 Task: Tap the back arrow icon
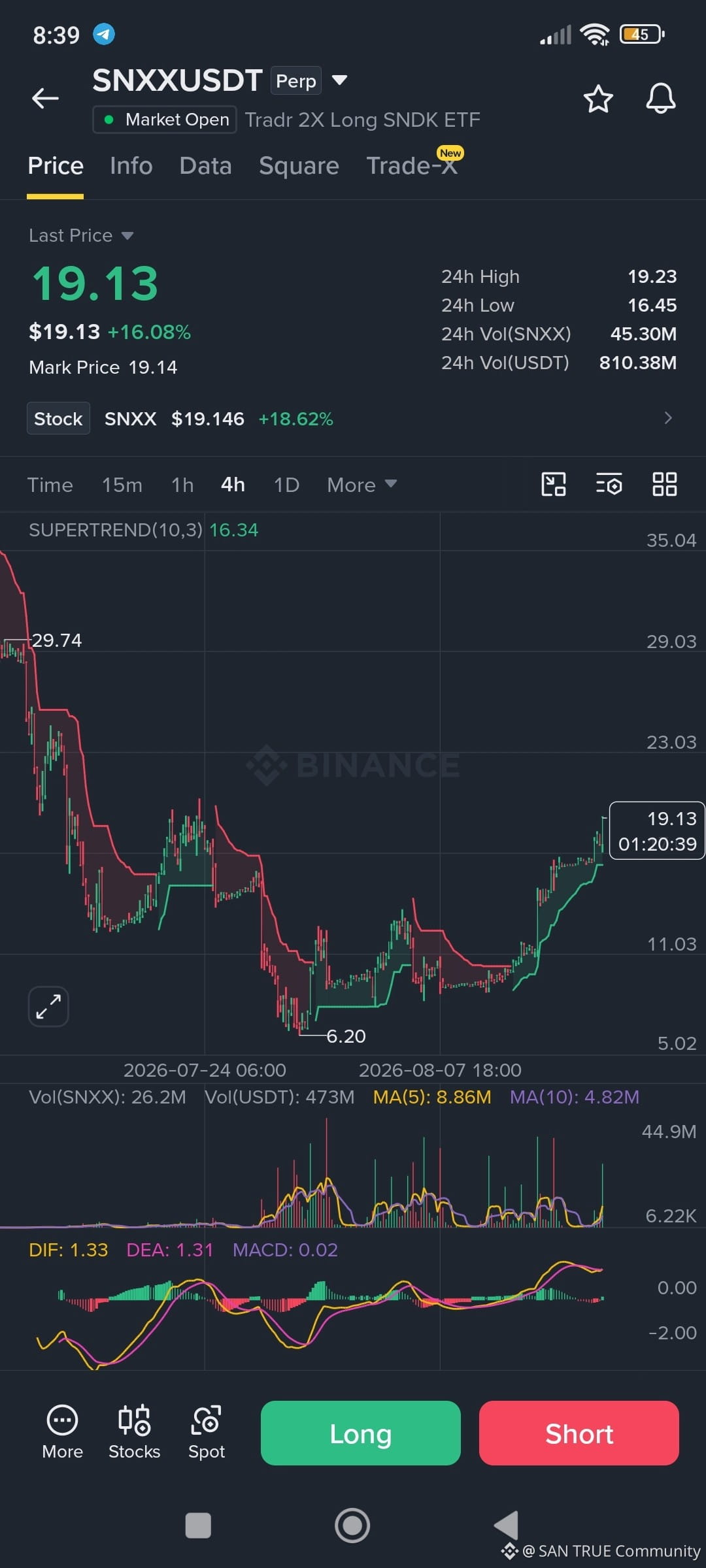point(45,98)
